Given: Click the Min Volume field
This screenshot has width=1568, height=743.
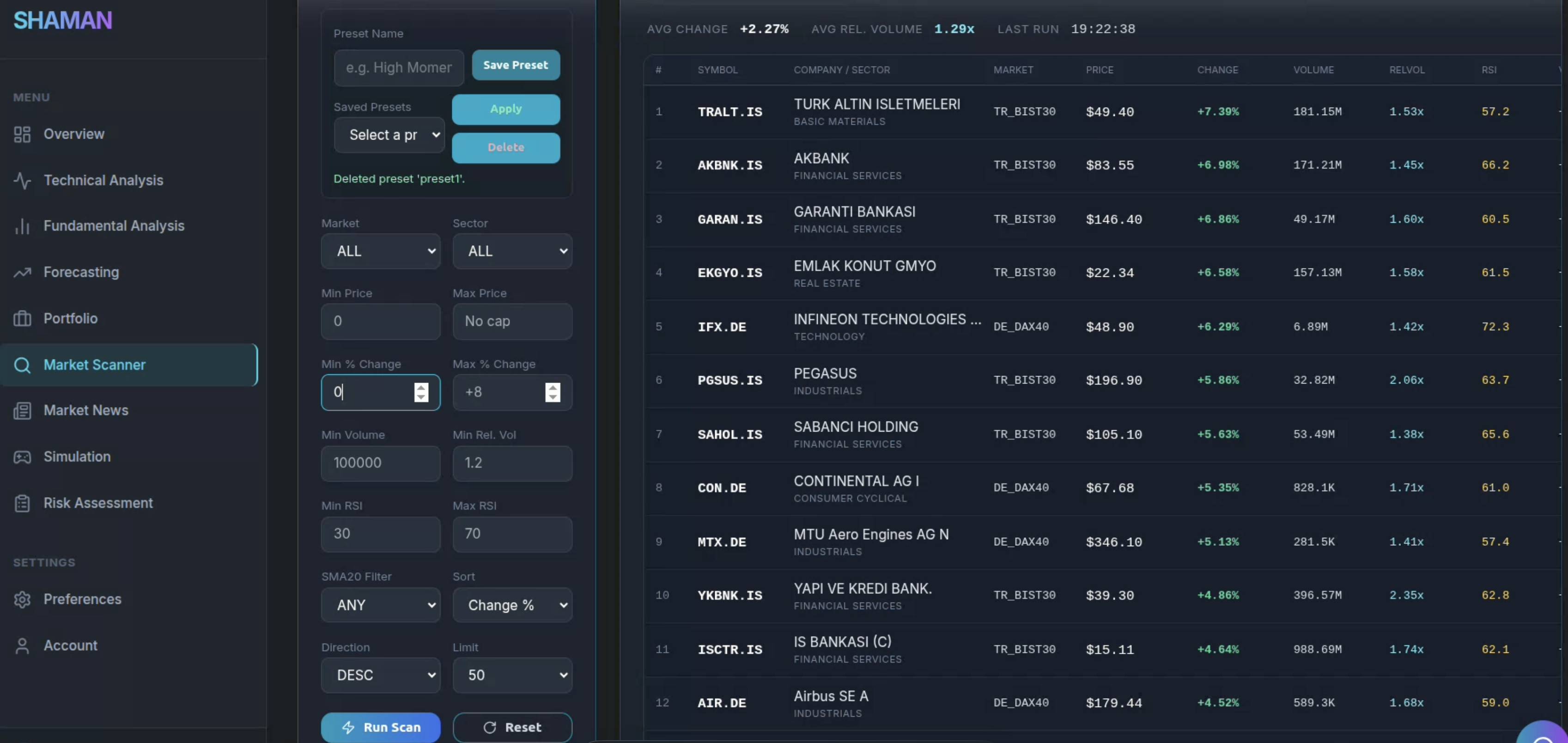Looking at the screenshot, I should [x=380, y=463].
